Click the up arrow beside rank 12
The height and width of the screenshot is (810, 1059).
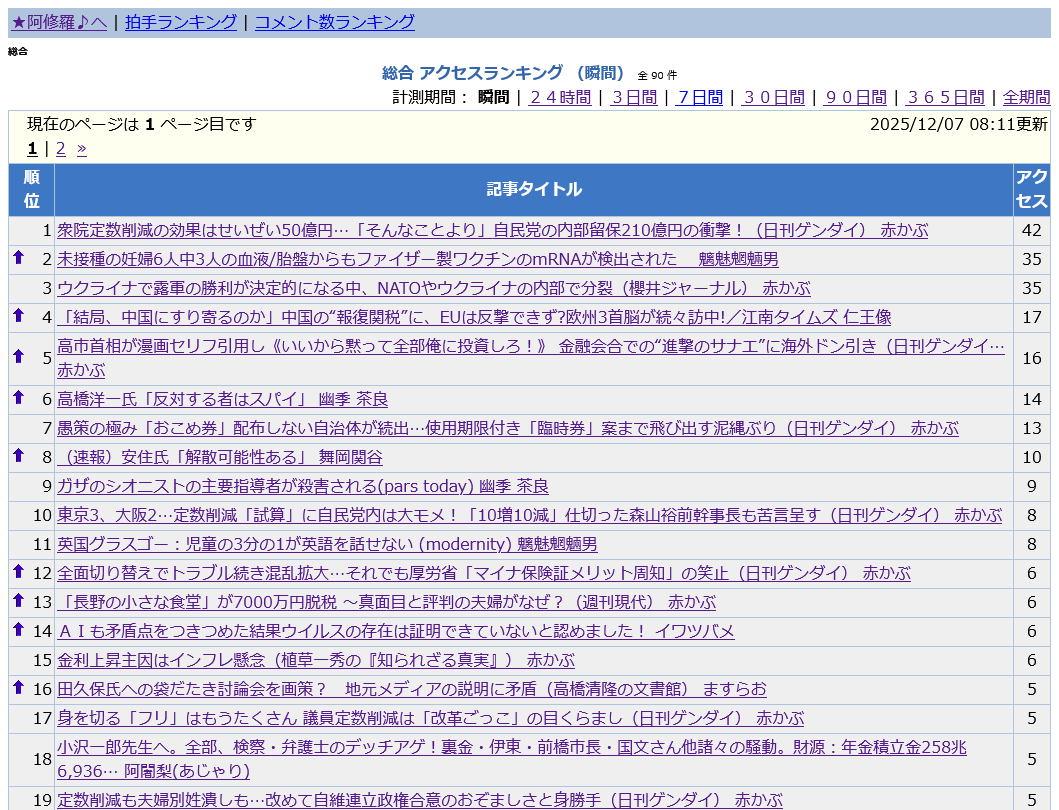pos(18,572)
